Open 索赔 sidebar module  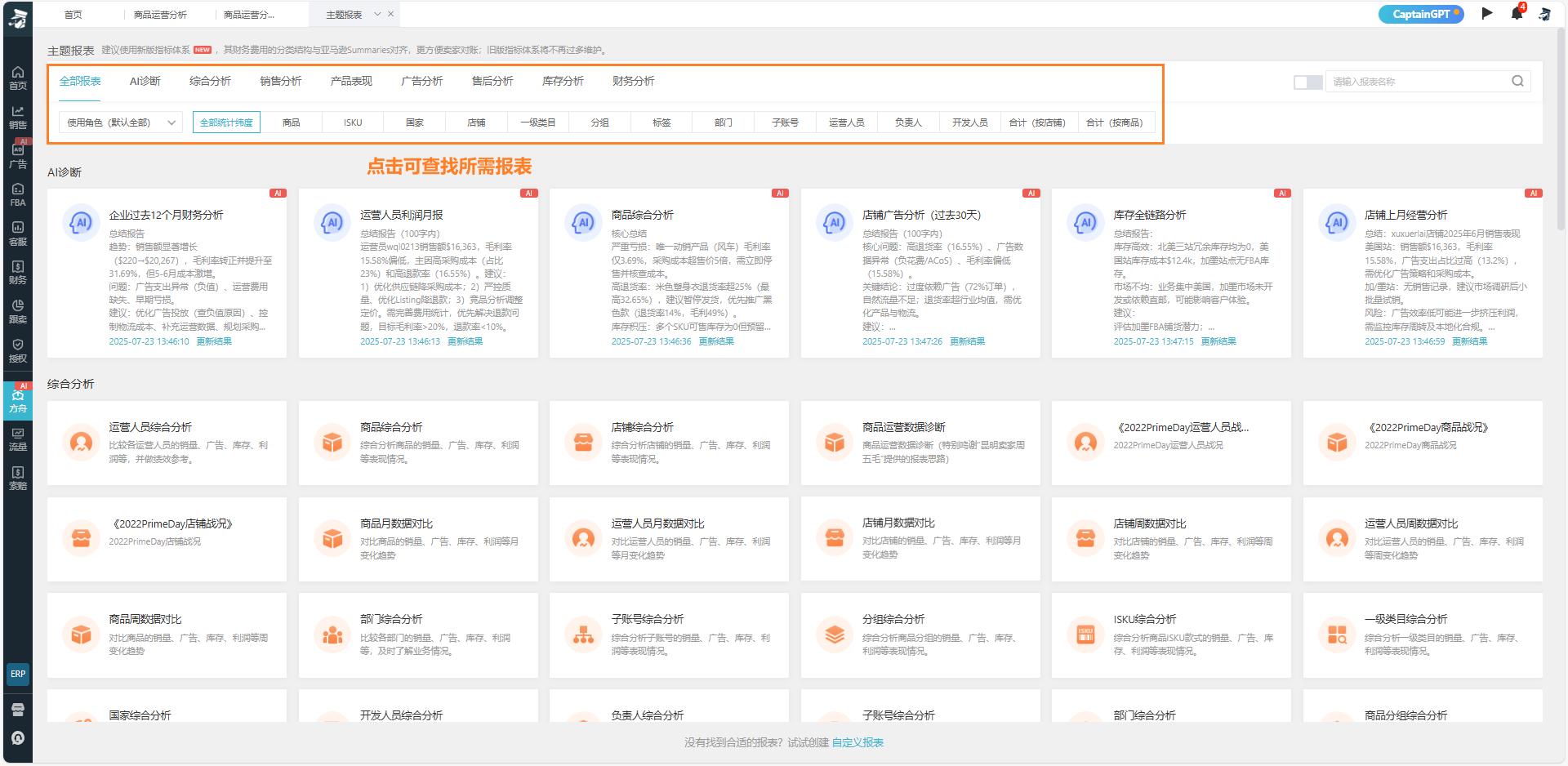point(18,478)
